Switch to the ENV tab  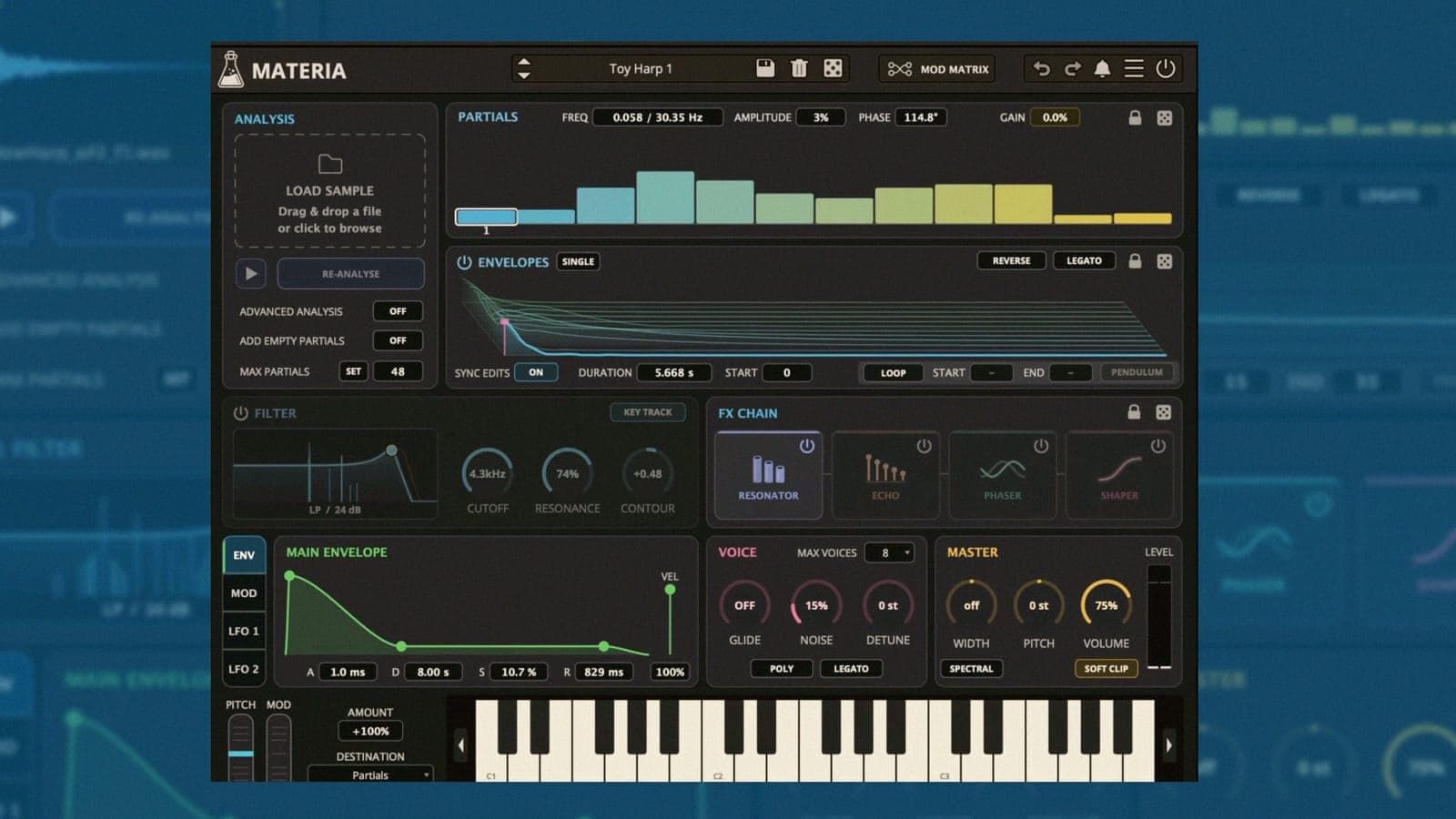coord(244,555)
